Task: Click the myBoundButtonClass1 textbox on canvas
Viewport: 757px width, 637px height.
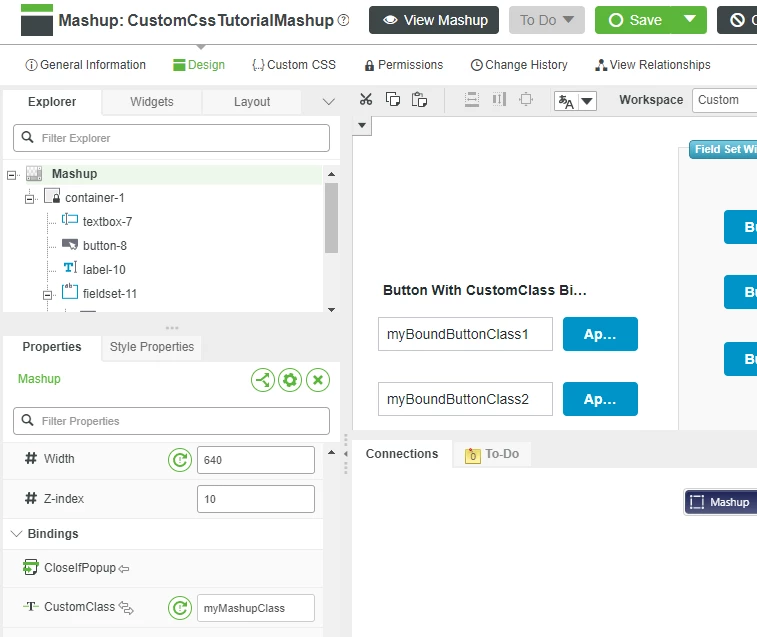Action: tap(465, 334)
